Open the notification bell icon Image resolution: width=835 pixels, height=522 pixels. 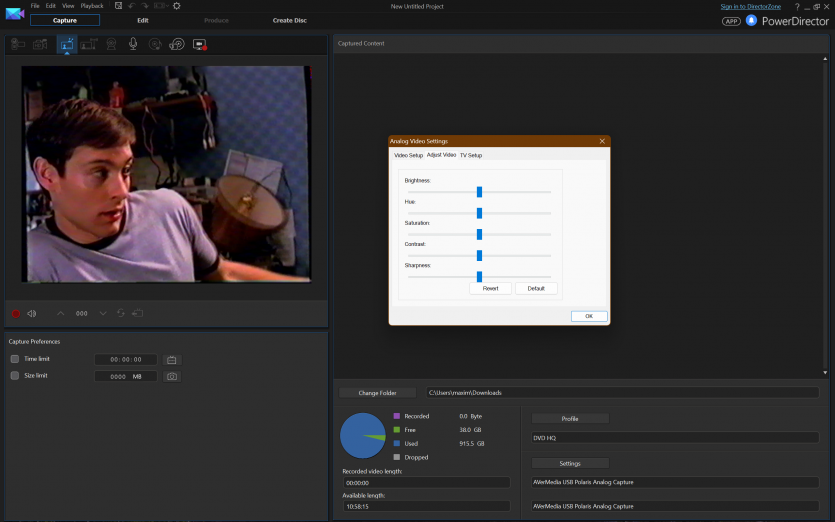pyautogui.click(x=751, y=20)
